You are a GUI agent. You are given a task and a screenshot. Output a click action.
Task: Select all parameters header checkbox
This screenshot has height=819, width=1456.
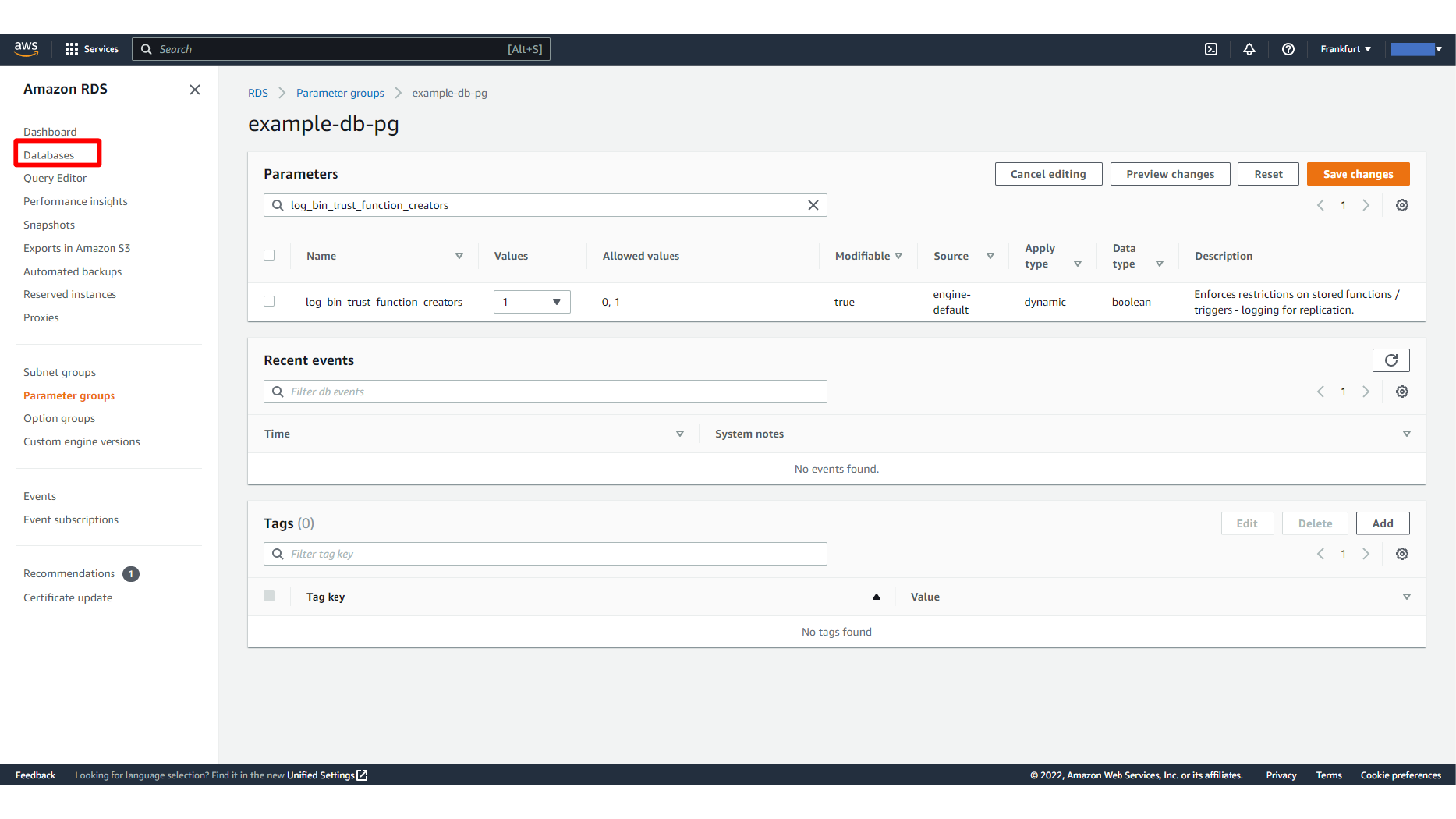pos(269,255)
